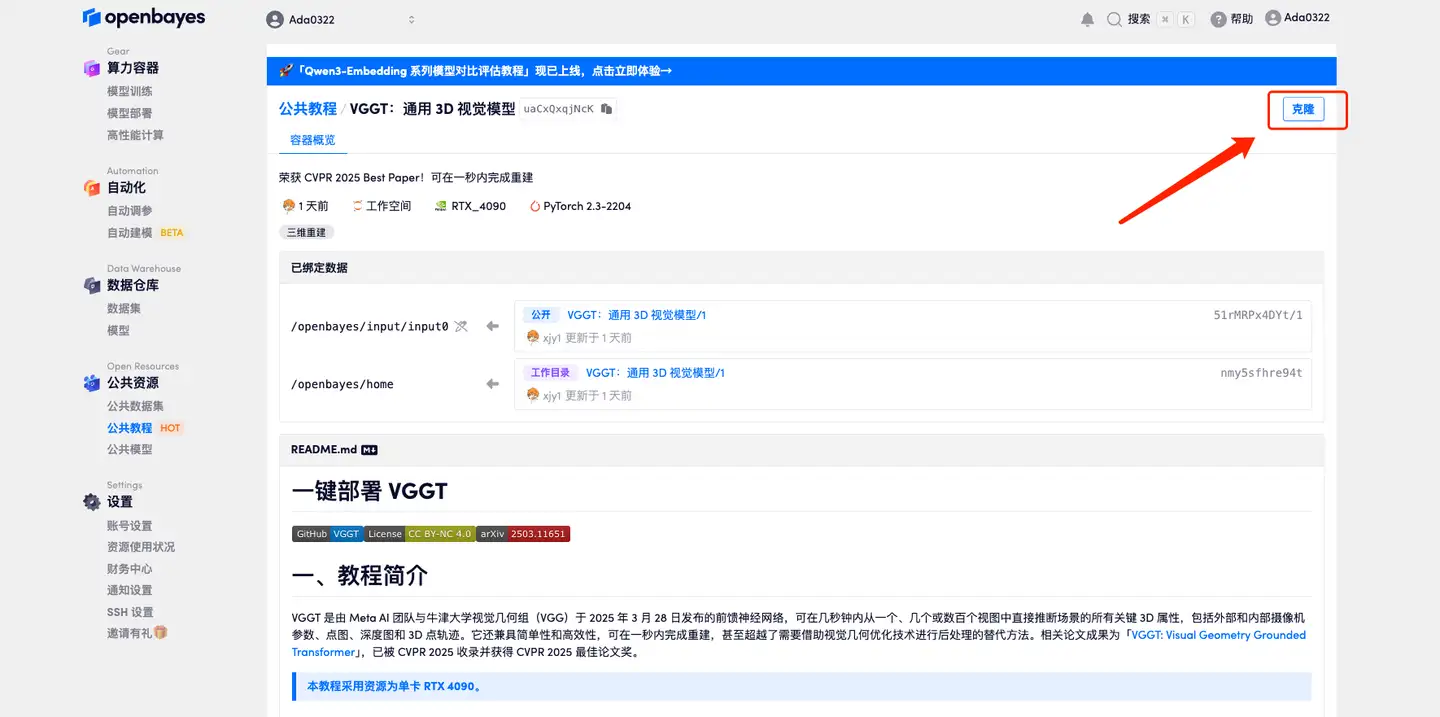Open 自动建模 BETA in the sidebar
This screenshot has width=1440, height=717.
[146, 233]
